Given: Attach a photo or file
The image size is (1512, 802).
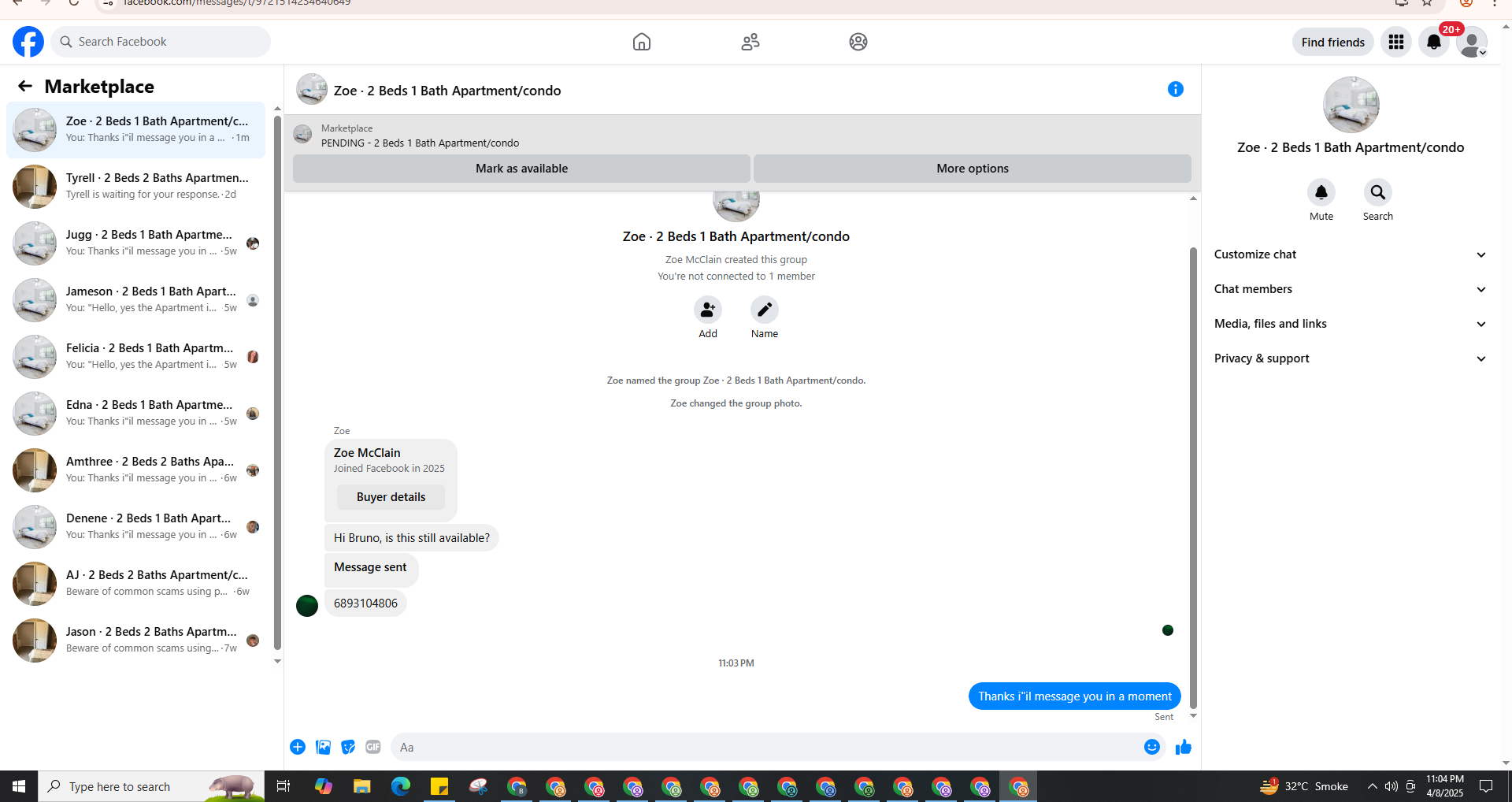Looking at the screenshot, I should click(323, 747).
